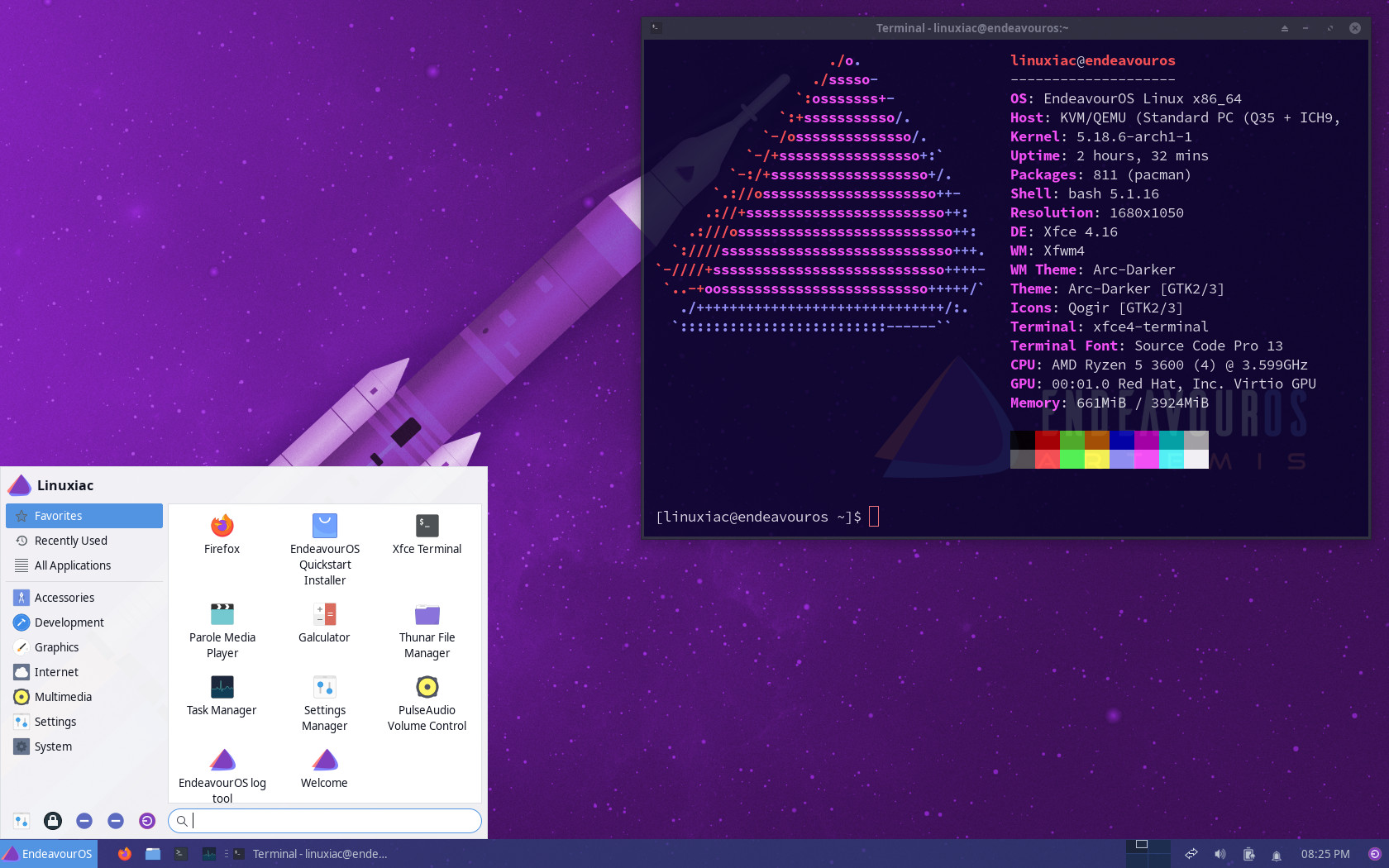
Task: Open the Settings category in the menu
Action: (84, 722)
